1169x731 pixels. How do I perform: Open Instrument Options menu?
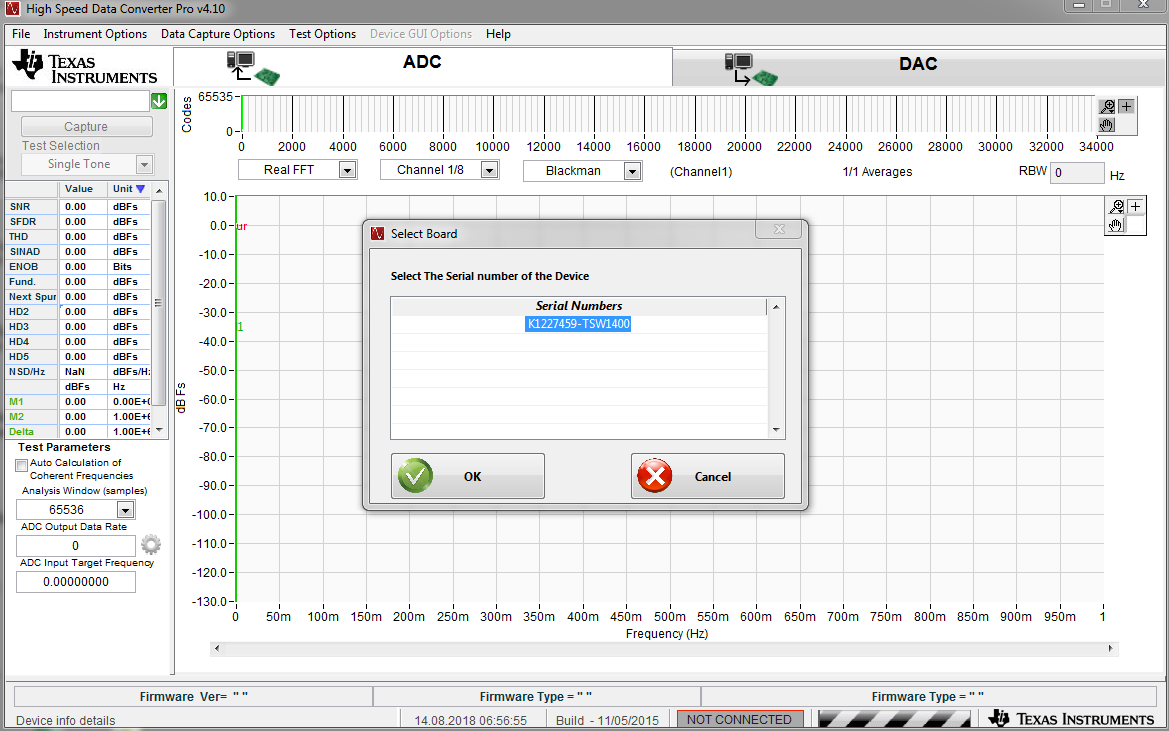tap(95, 34)
